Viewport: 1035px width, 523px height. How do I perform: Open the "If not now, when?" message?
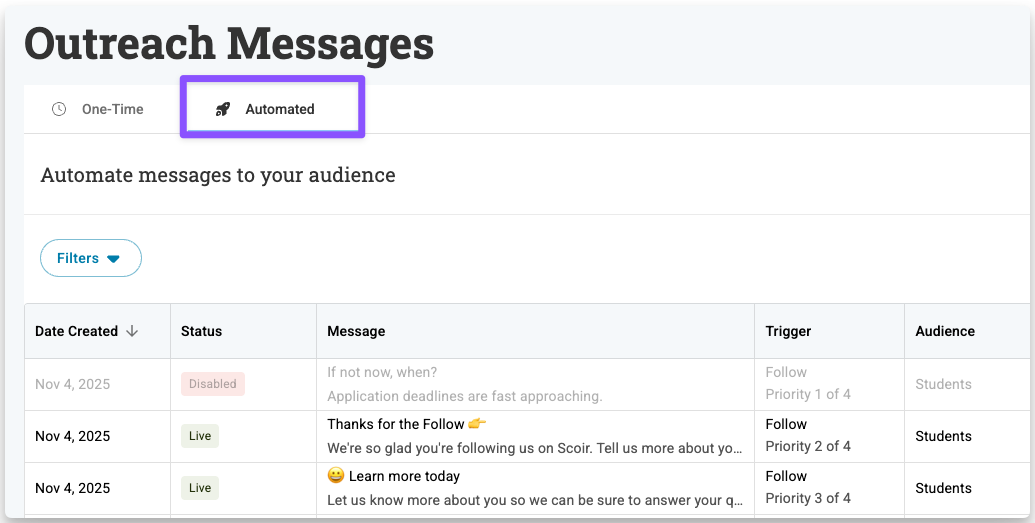click(382, 373)
